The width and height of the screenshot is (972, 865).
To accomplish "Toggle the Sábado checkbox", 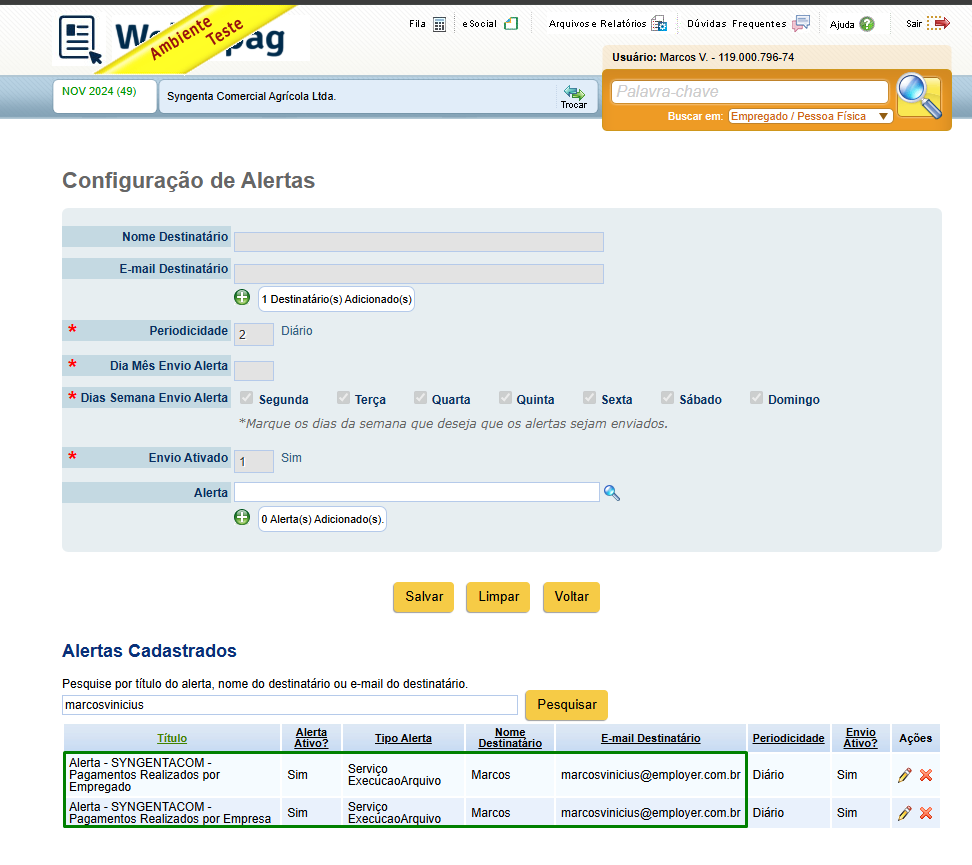I will pos(668,398).
